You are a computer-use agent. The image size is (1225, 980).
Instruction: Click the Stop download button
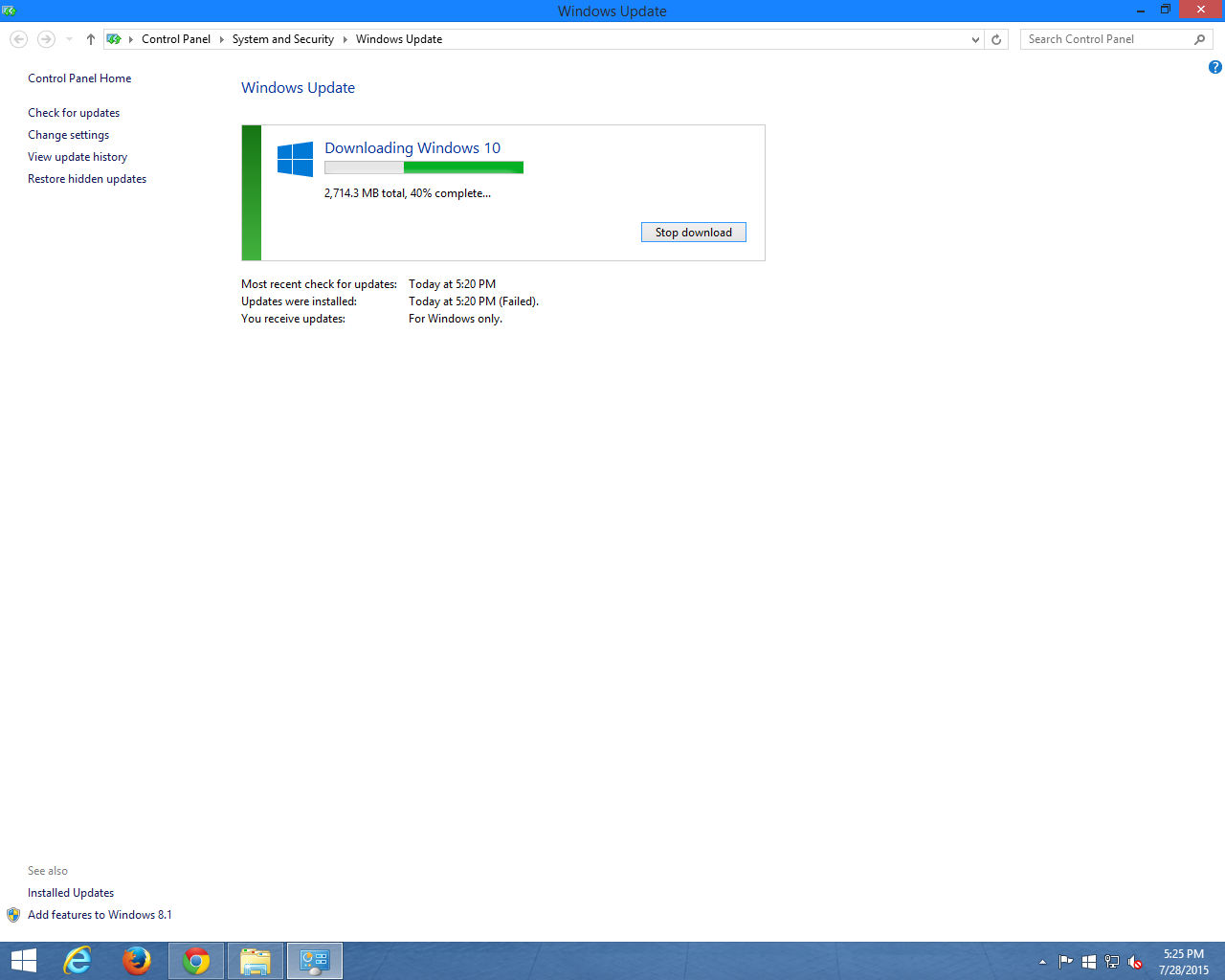[x=694, y=233]
